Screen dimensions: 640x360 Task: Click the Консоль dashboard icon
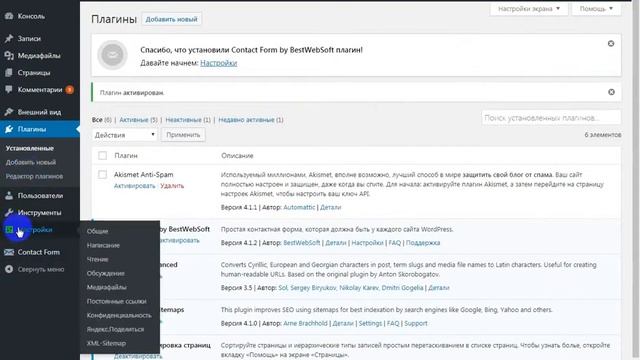click(x=9, y=16)
